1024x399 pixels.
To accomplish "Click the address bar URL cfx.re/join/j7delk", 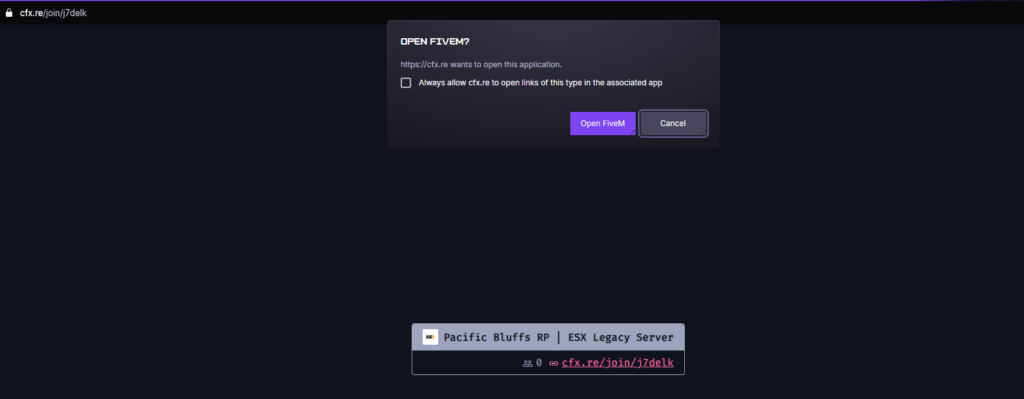I will click(x=53, y=13).
